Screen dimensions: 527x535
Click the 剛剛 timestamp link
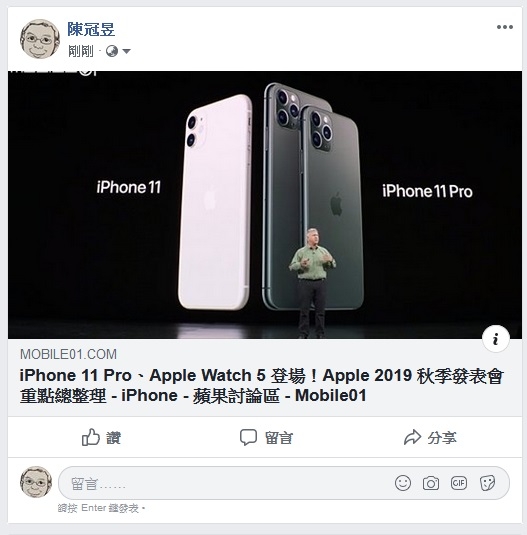tap(80, 51)
